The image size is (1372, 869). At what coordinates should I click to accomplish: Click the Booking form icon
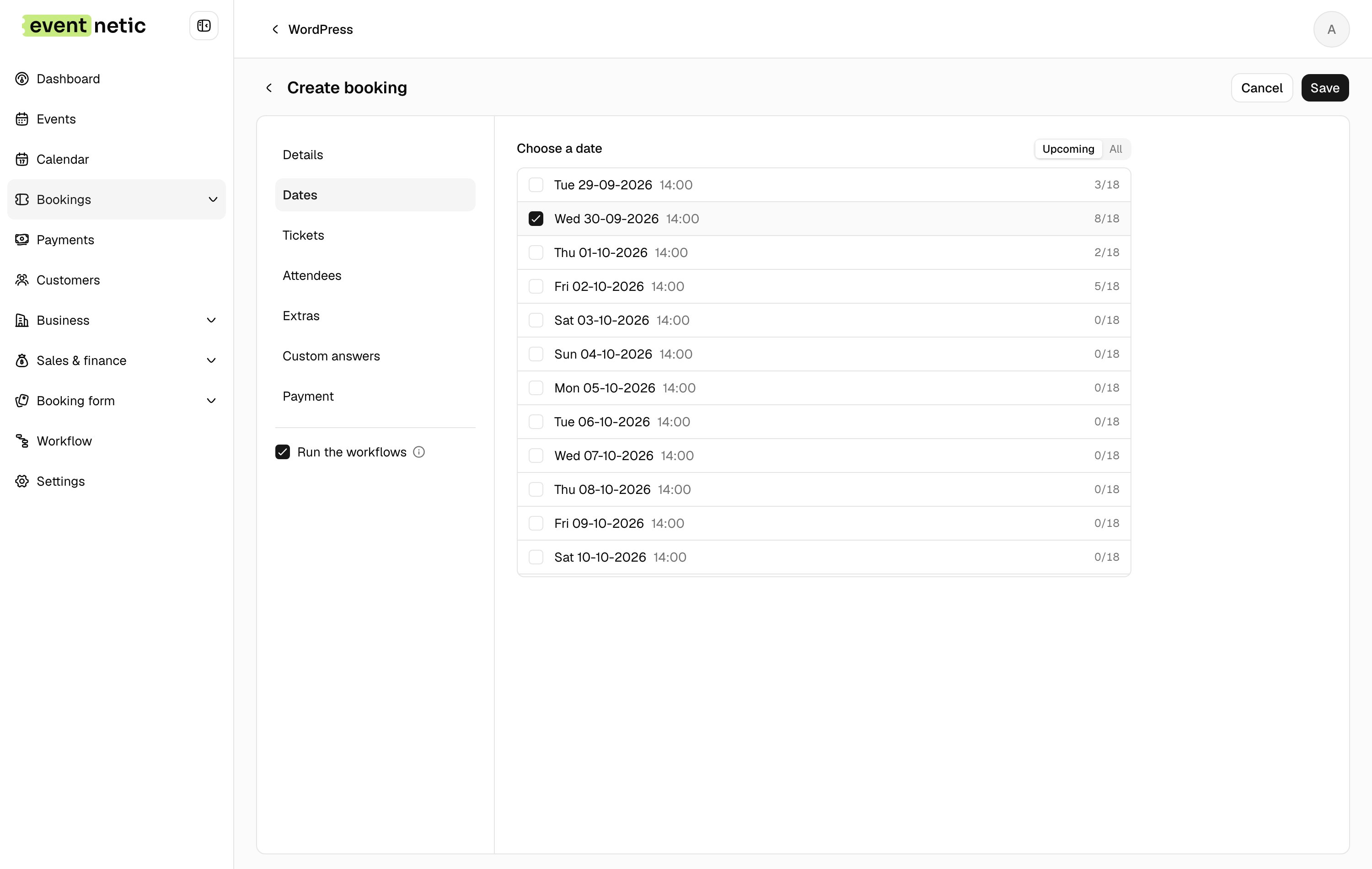tap(21, 401)
